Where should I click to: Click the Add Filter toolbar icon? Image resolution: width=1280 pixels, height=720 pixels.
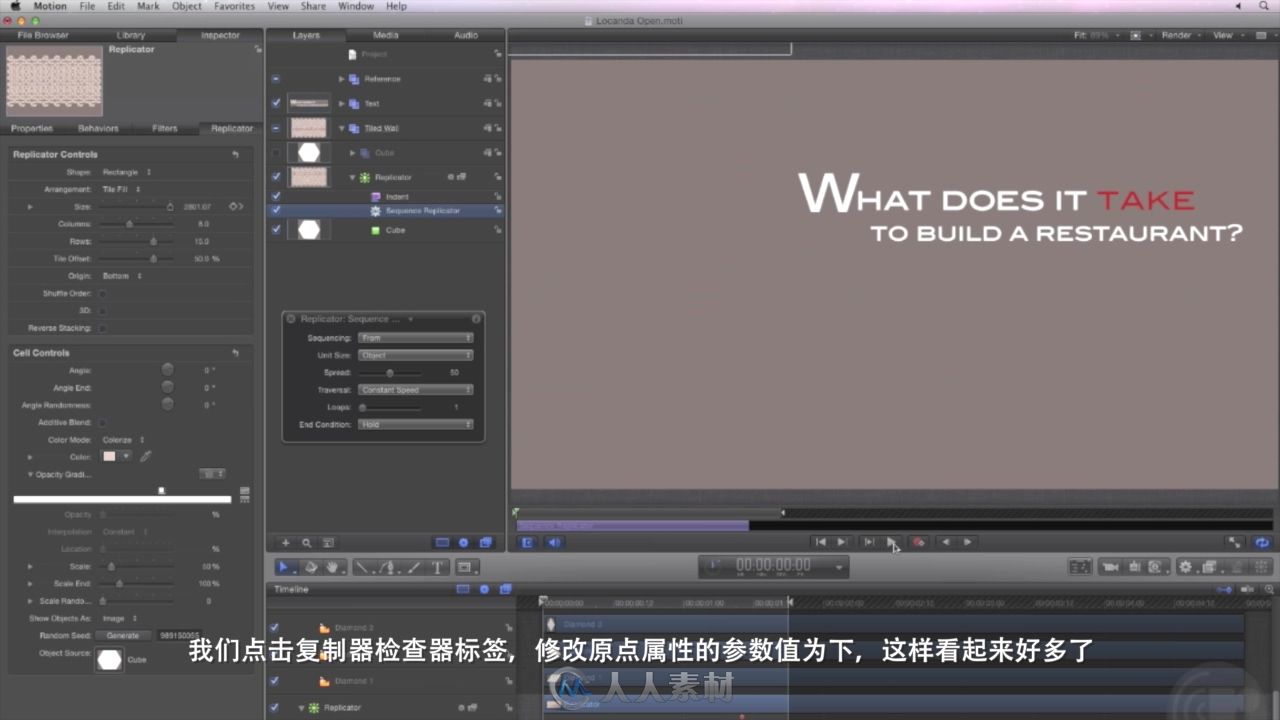click(x=1210, y=567)
